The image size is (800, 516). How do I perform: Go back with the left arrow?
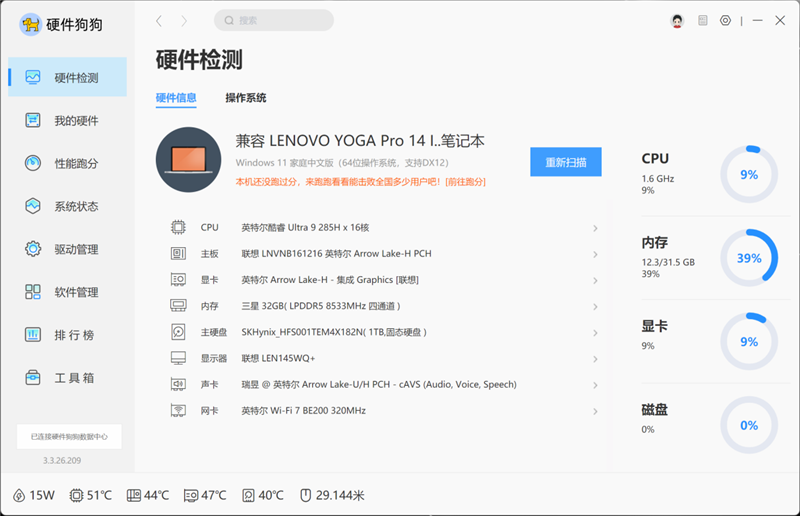click(x=159, y=21)
